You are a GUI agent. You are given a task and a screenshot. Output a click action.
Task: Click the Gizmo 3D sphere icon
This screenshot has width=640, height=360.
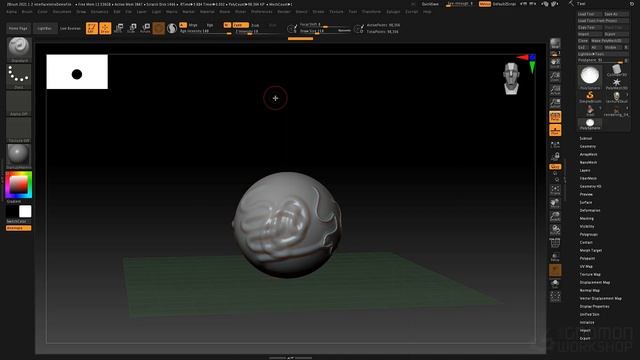pyautogui.click(x=159, y=28)
